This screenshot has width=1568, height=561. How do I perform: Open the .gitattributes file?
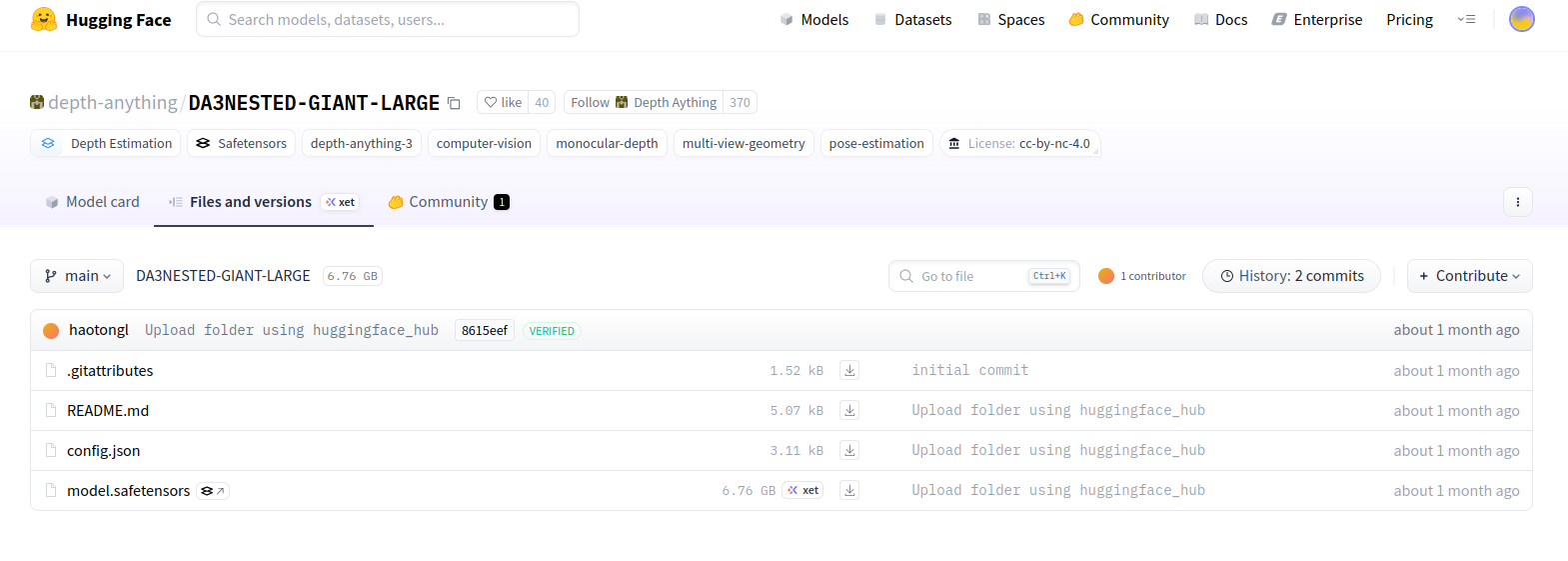110,370
